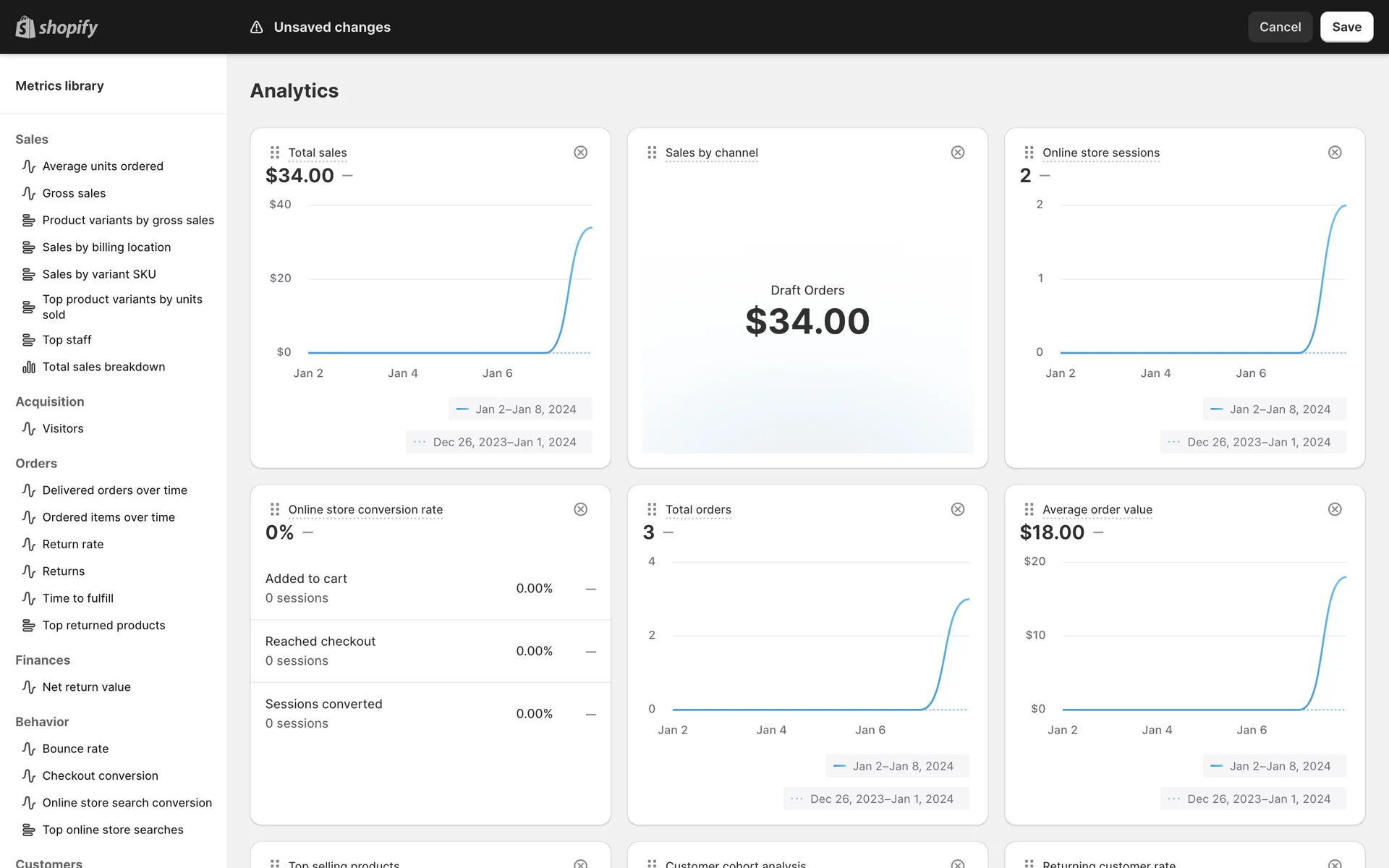The width and height of the screenshot is (1389, 868).
Task: Click the Total orders drag handle icon
Action: click(x=652, y=509)
